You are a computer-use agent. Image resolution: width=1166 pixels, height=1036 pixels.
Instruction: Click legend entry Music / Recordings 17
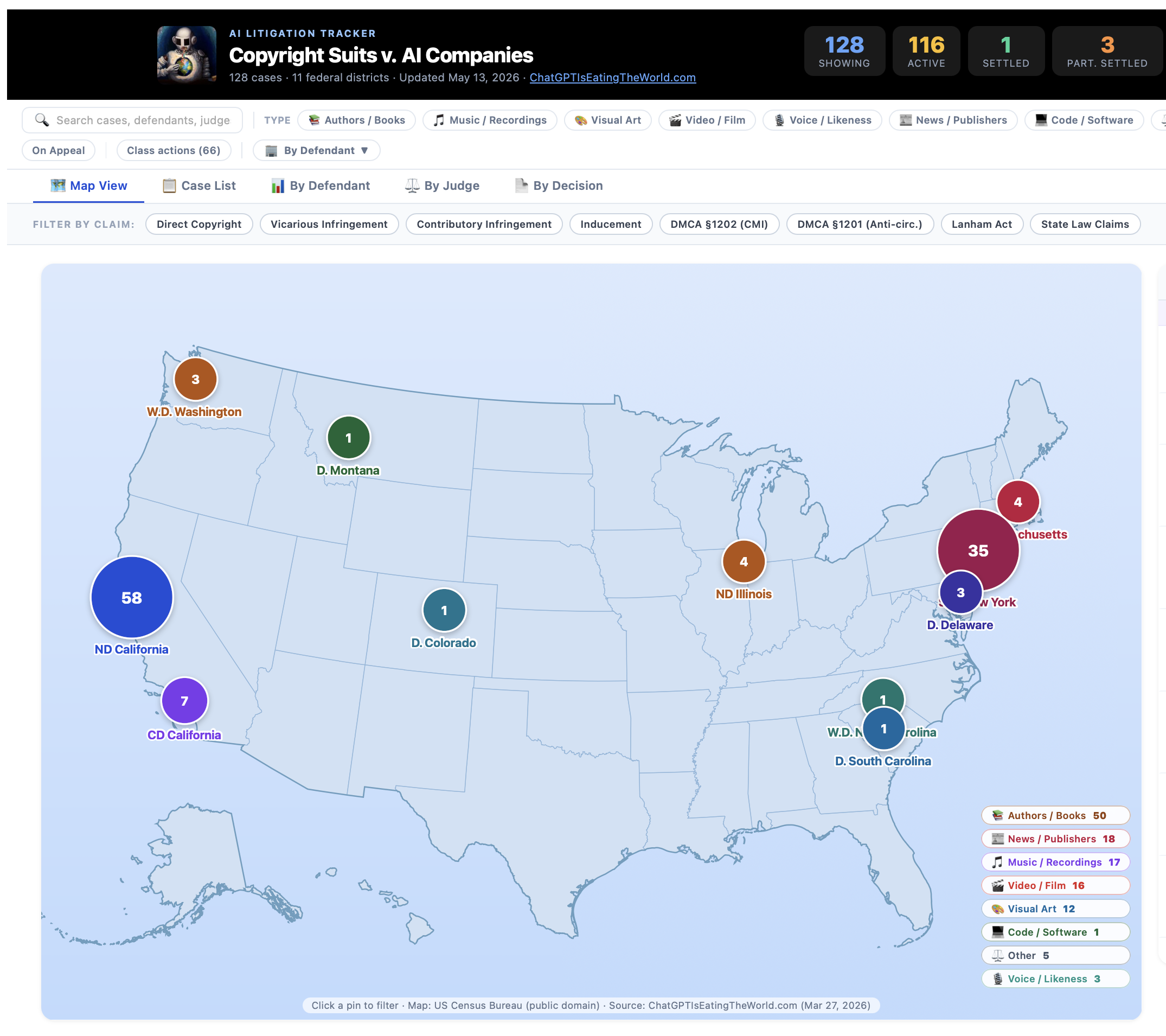tap(1055, 861)
